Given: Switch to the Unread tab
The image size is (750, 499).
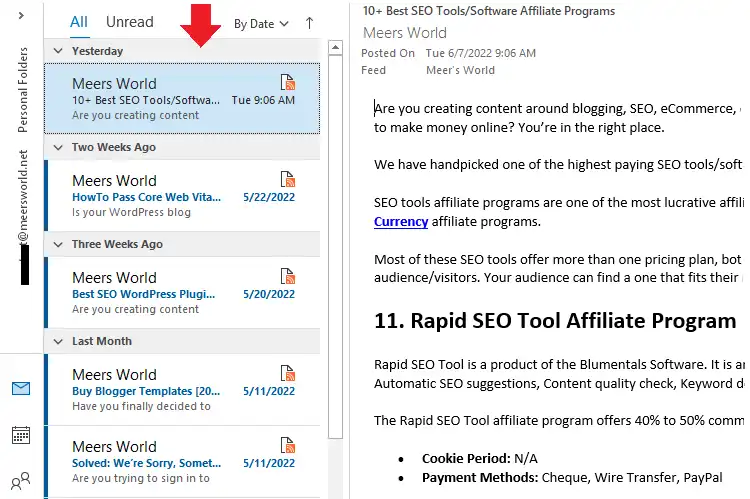Looking at the screenshot, I should tap(130, 22).
